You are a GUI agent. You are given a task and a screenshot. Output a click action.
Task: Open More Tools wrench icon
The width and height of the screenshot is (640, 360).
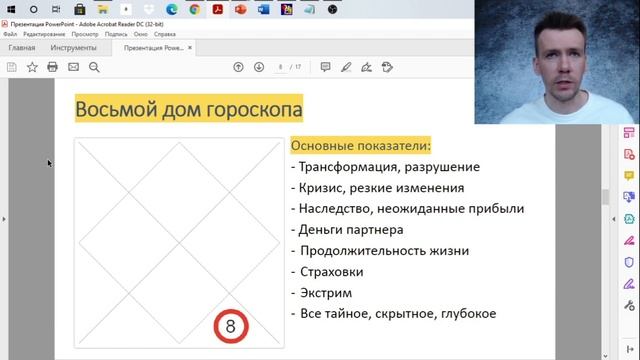point(629,305)
